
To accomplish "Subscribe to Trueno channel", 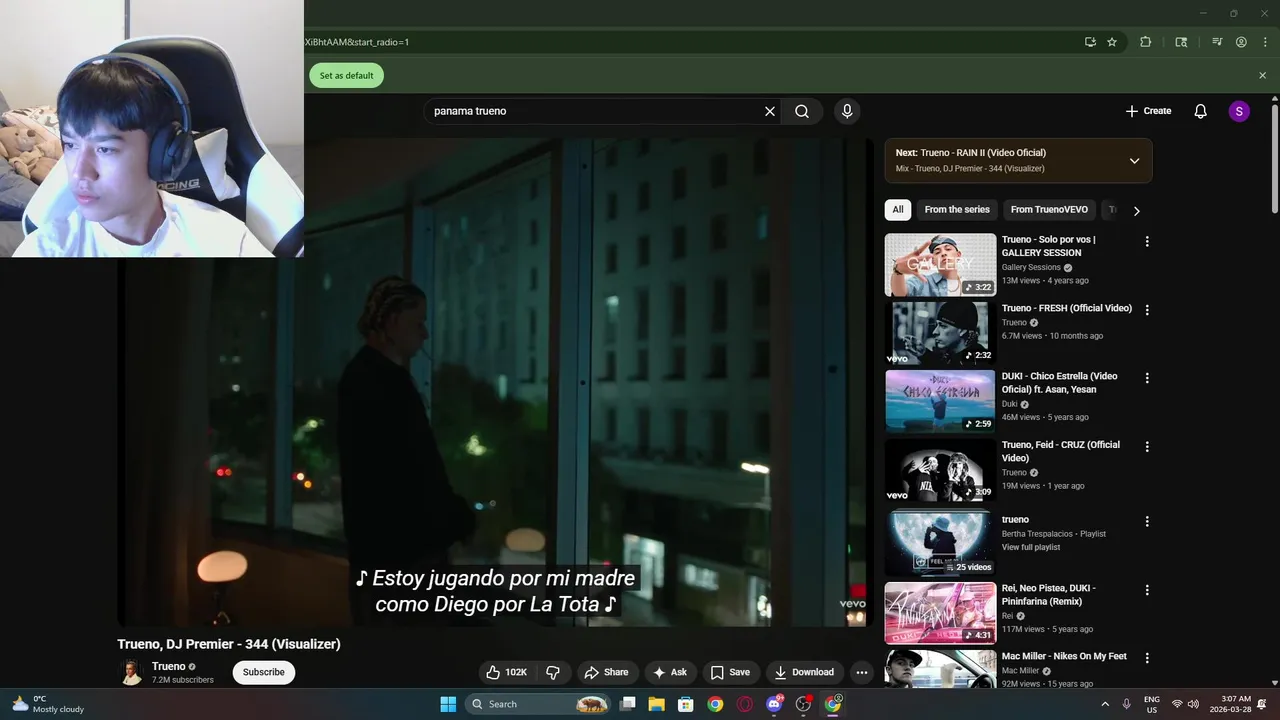I will [x=264, y=672].
